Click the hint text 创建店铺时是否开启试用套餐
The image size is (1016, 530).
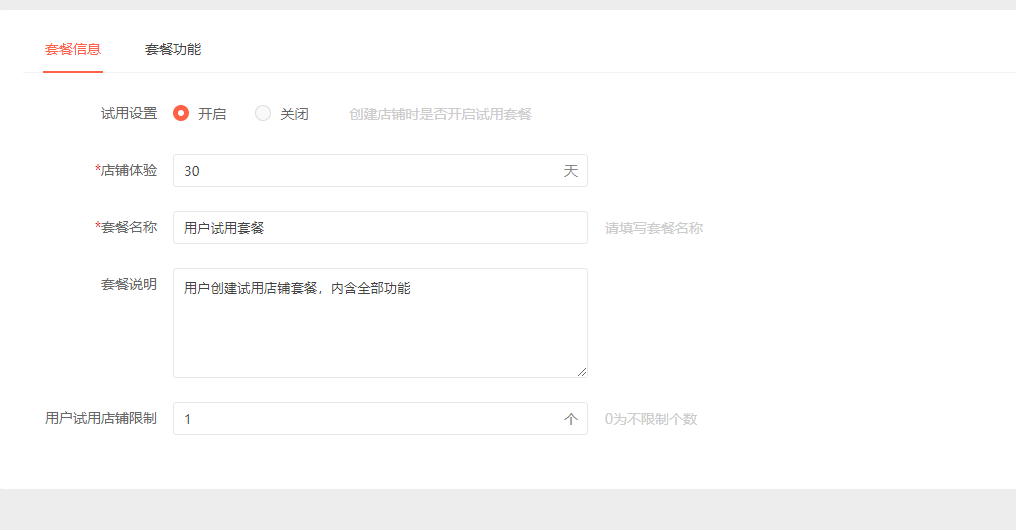pos(441,114)
